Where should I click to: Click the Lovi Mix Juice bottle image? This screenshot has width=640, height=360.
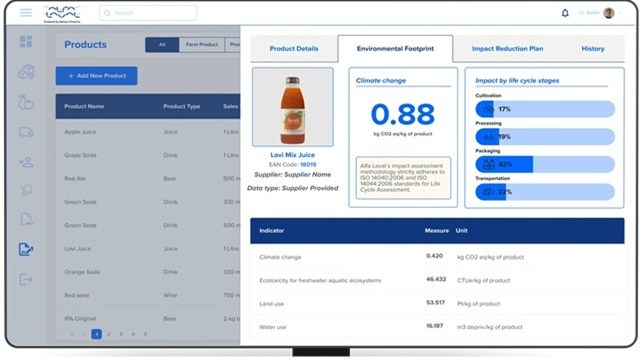point(293,107)
